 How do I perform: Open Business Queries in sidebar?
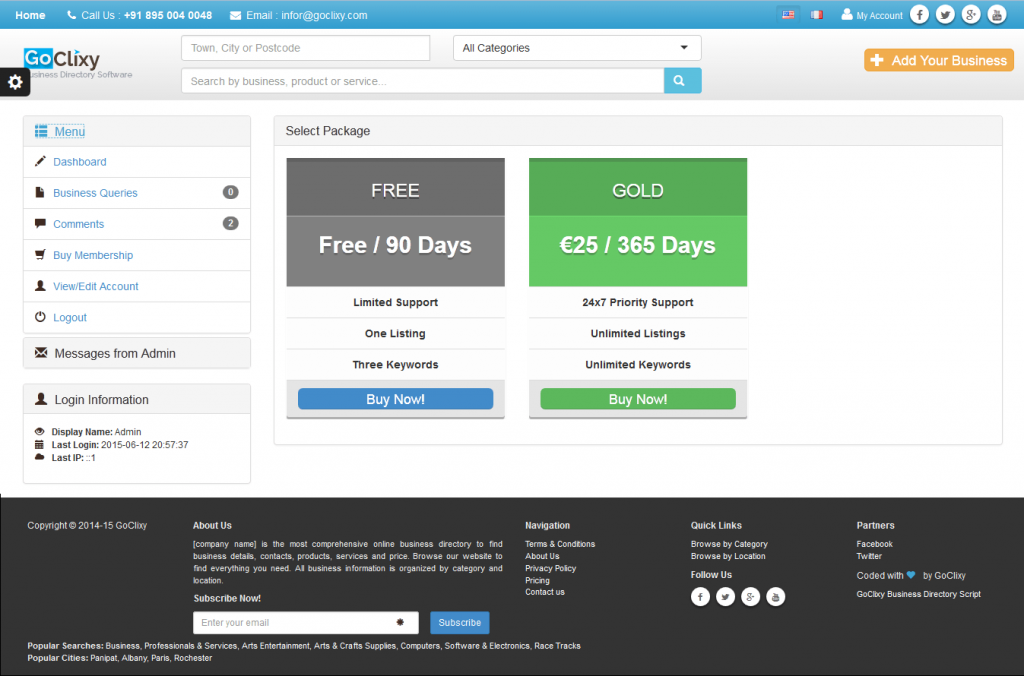pos(95,193)
